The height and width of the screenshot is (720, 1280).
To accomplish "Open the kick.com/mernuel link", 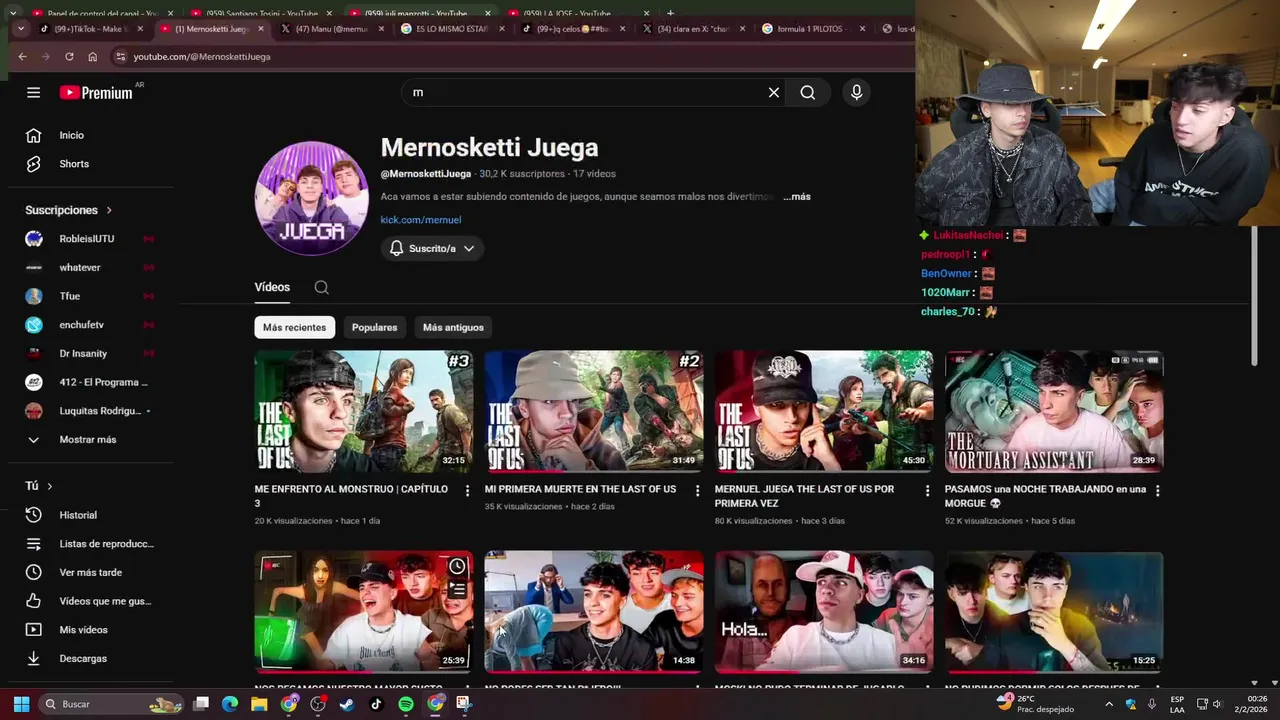I will pos(420,220).
